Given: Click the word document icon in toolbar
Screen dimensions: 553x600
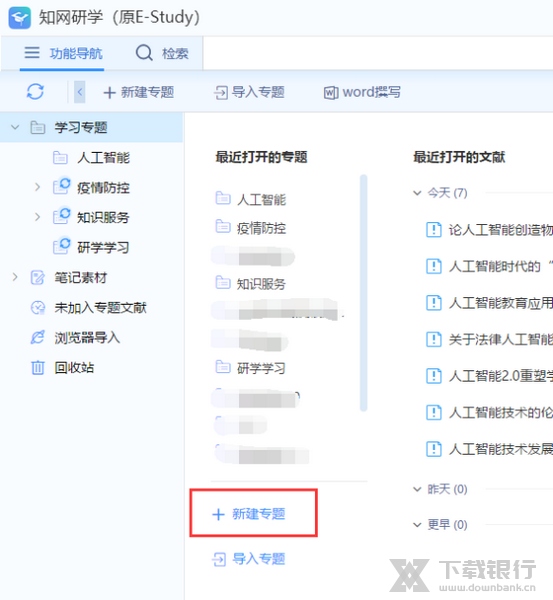Looking at the screenshot, I should coord(331,93).
